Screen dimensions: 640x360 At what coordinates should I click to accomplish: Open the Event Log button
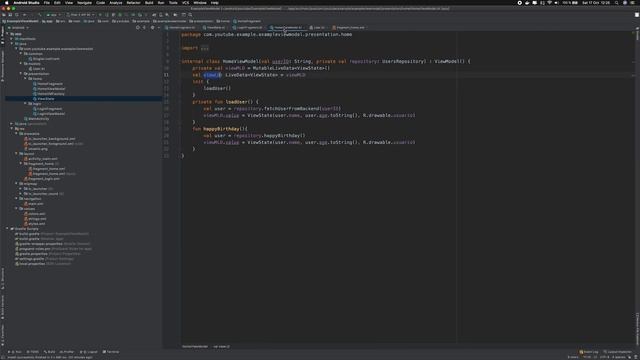(x=589, y=352)
